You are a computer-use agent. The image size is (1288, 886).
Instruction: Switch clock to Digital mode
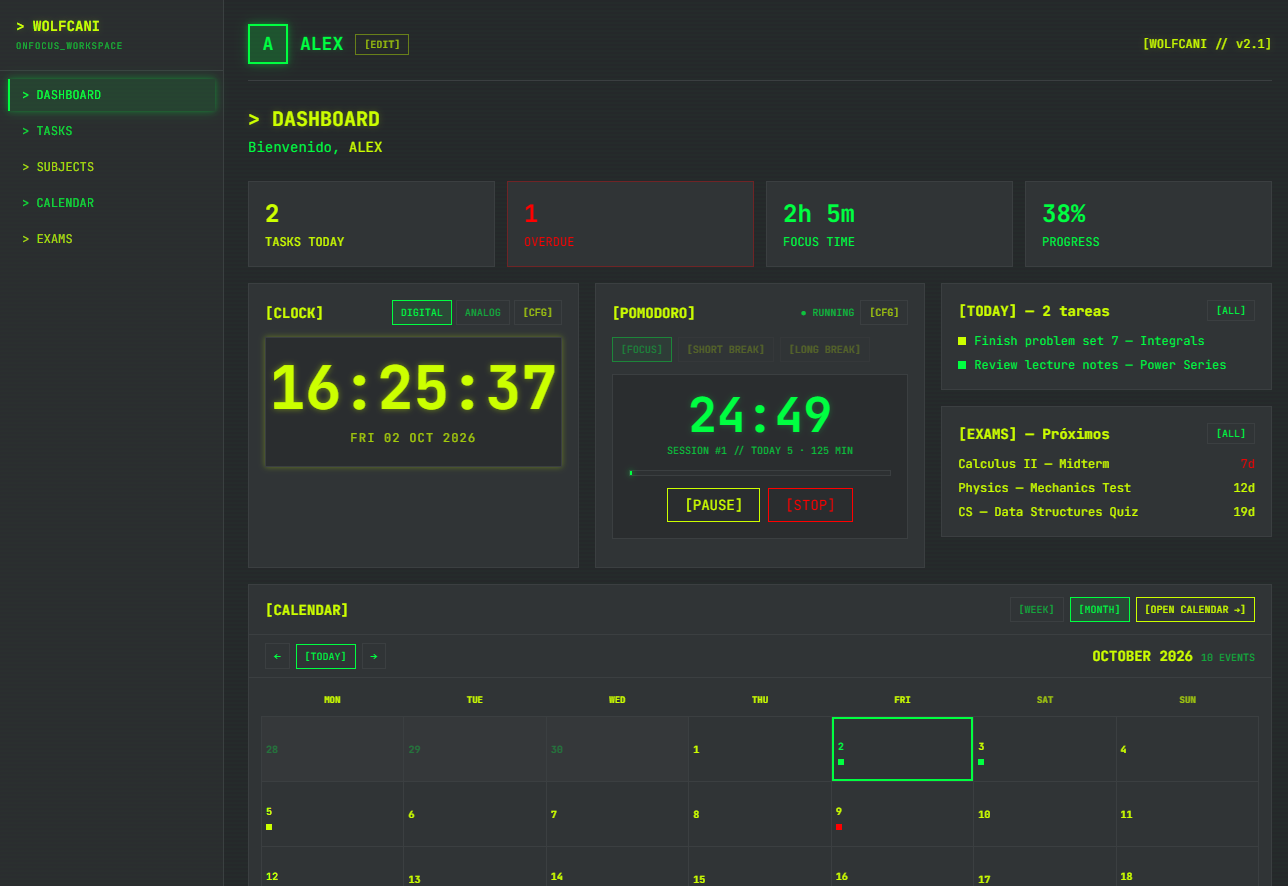422,313
